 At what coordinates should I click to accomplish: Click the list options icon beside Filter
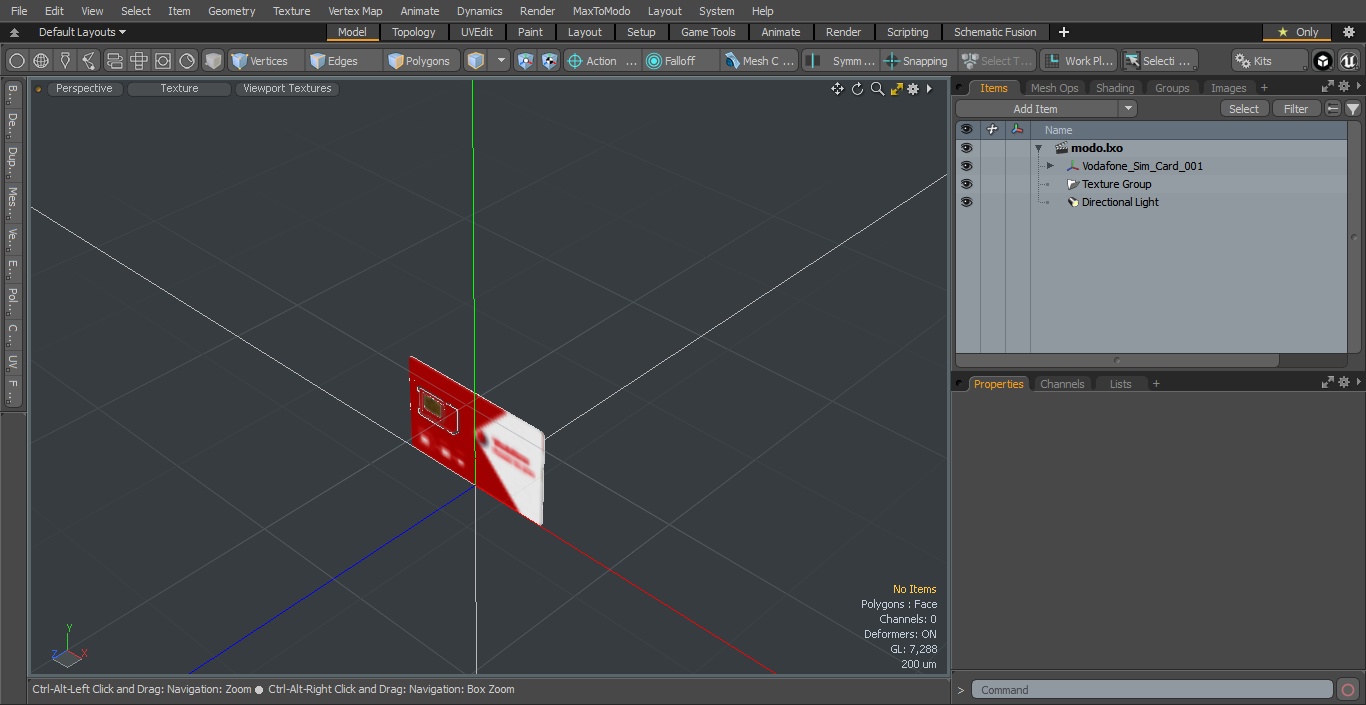click(x=1333, y=109)
